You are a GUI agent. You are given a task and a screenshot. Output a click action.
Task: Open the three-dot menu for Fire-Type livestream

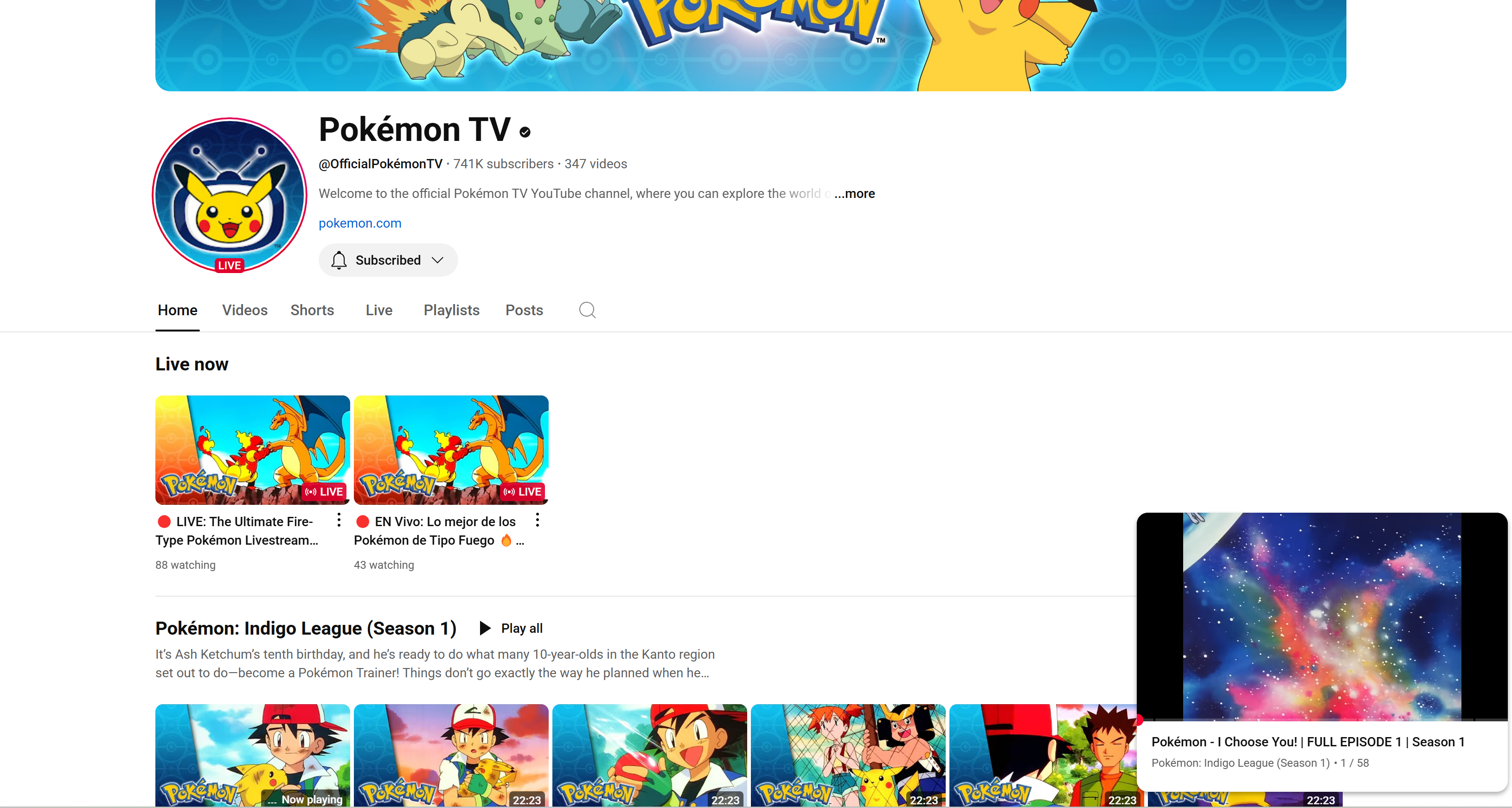[339, 520]
